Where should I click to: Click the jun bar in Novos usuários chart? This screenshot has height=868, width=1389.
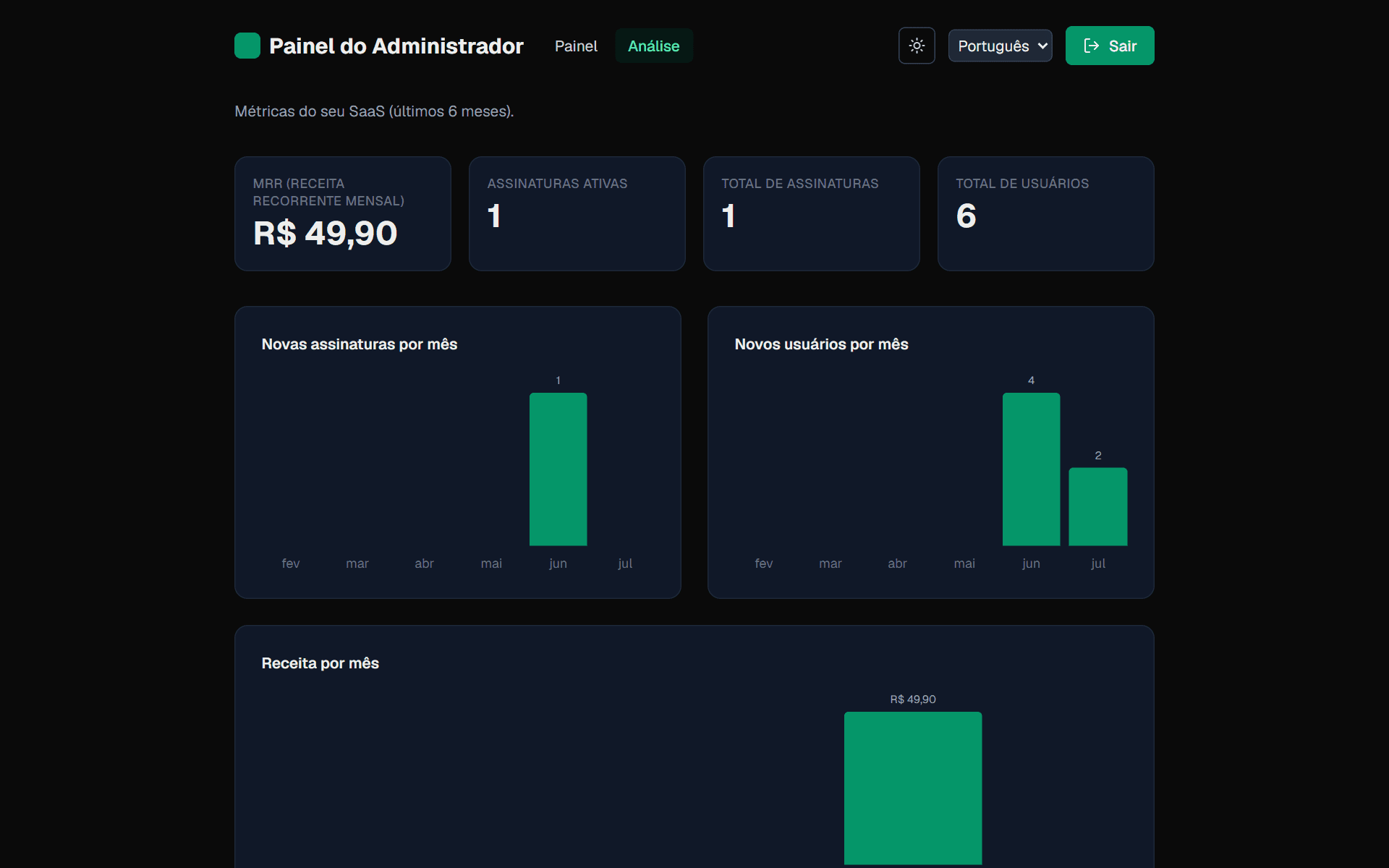[x=1031, y=469]
